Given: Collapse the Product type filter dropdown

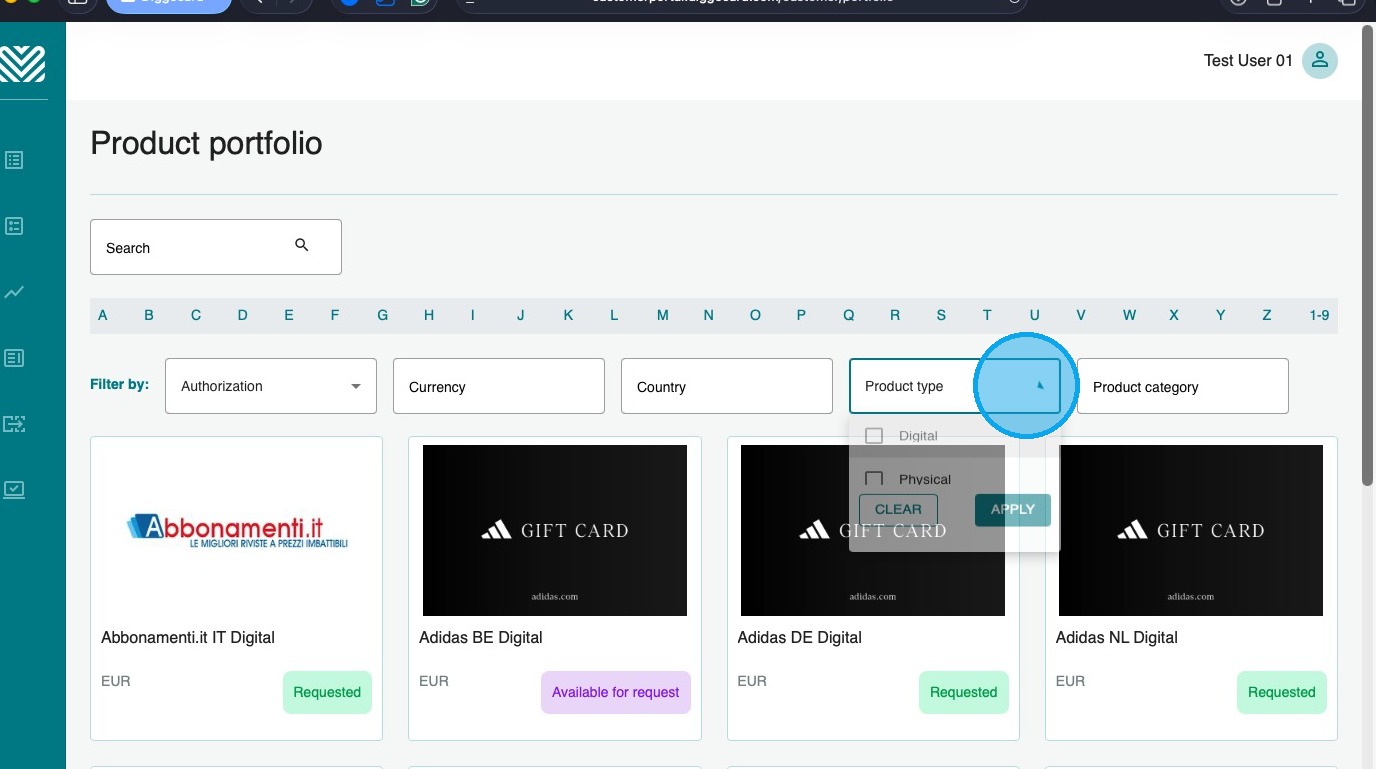Looking at the screenshot, I should tap(955, 386).
